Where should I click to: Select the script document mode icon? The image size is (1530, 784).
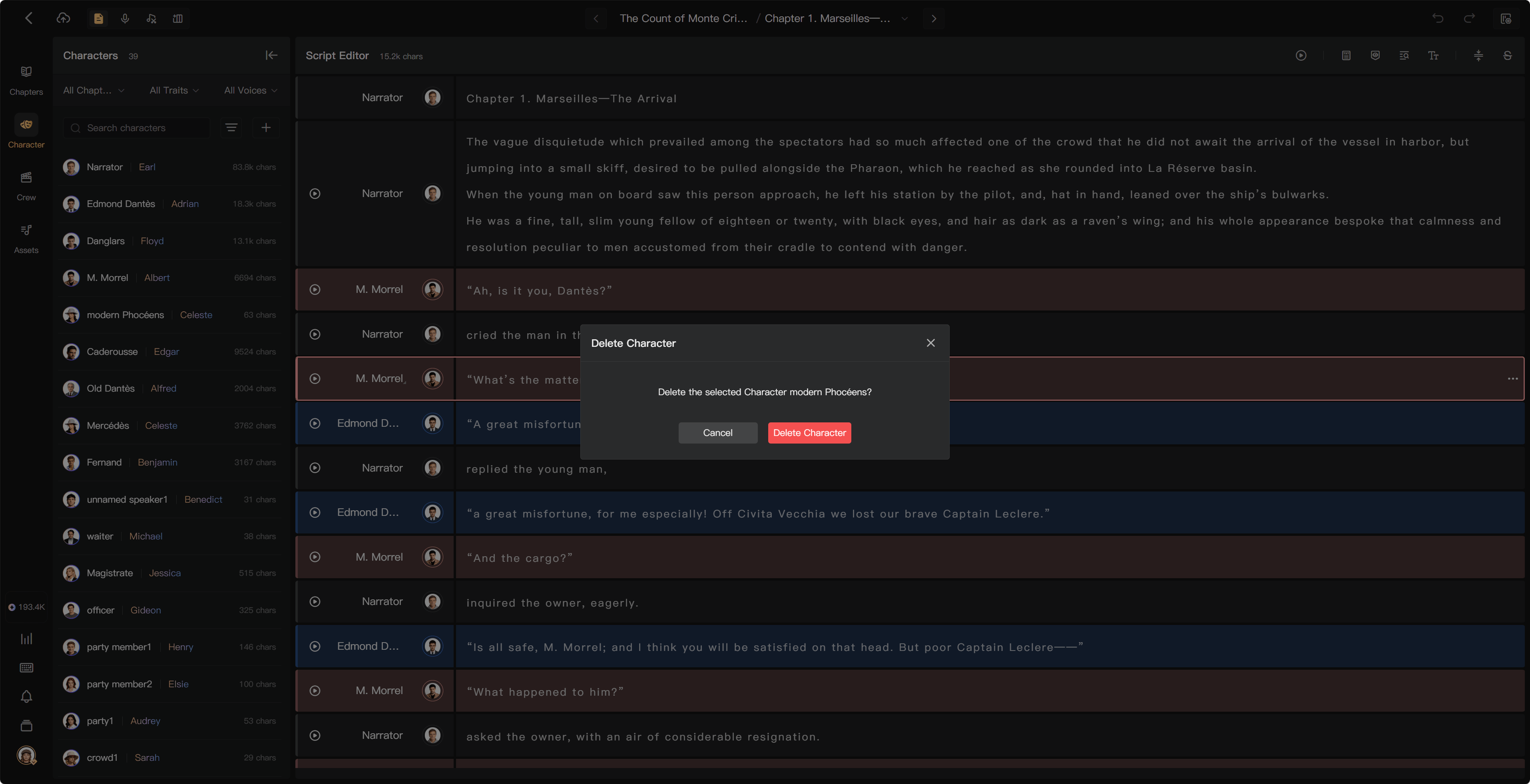[99, 18]
